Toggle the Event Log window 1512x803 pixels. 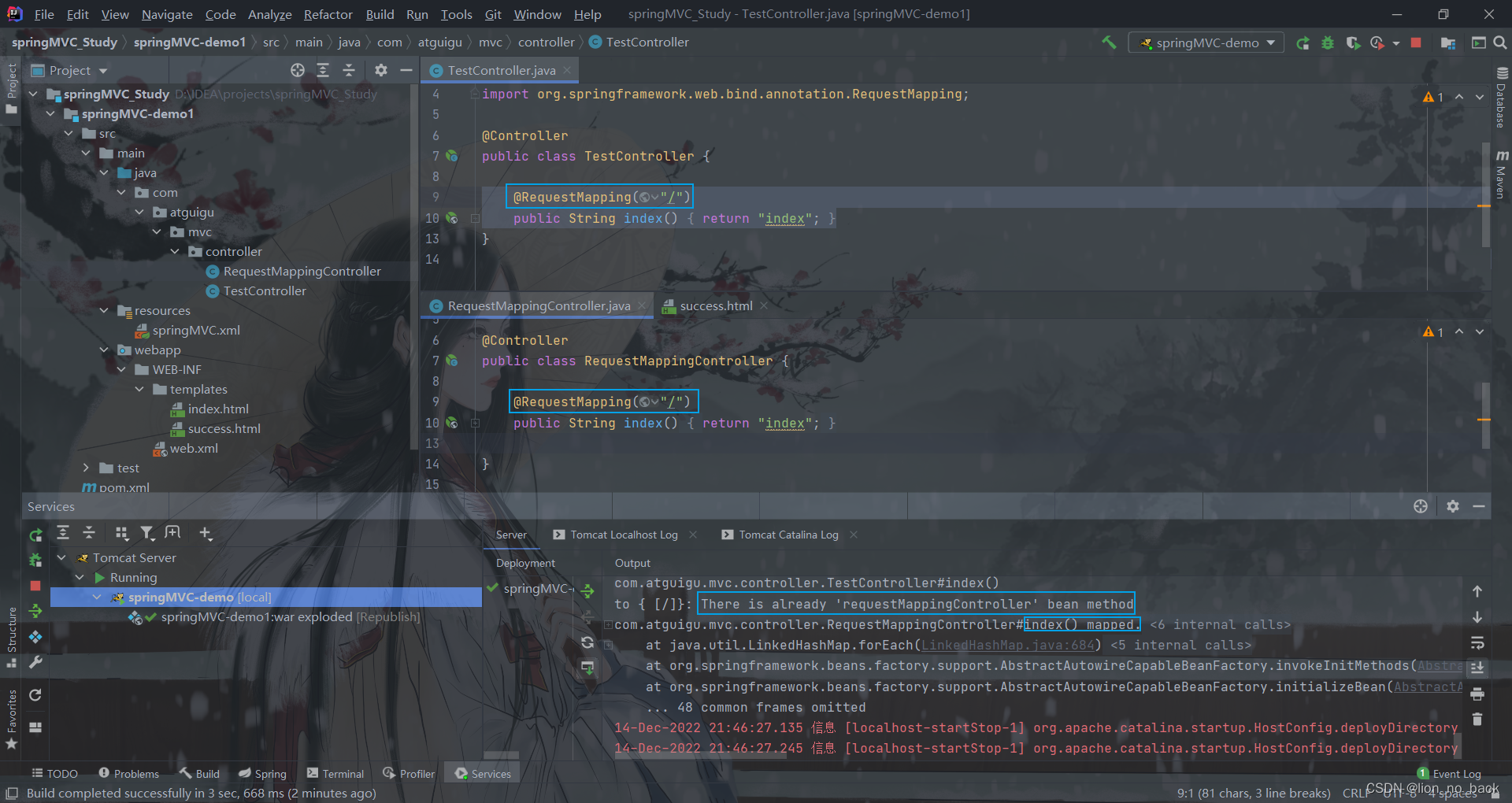coord(1449,774)
